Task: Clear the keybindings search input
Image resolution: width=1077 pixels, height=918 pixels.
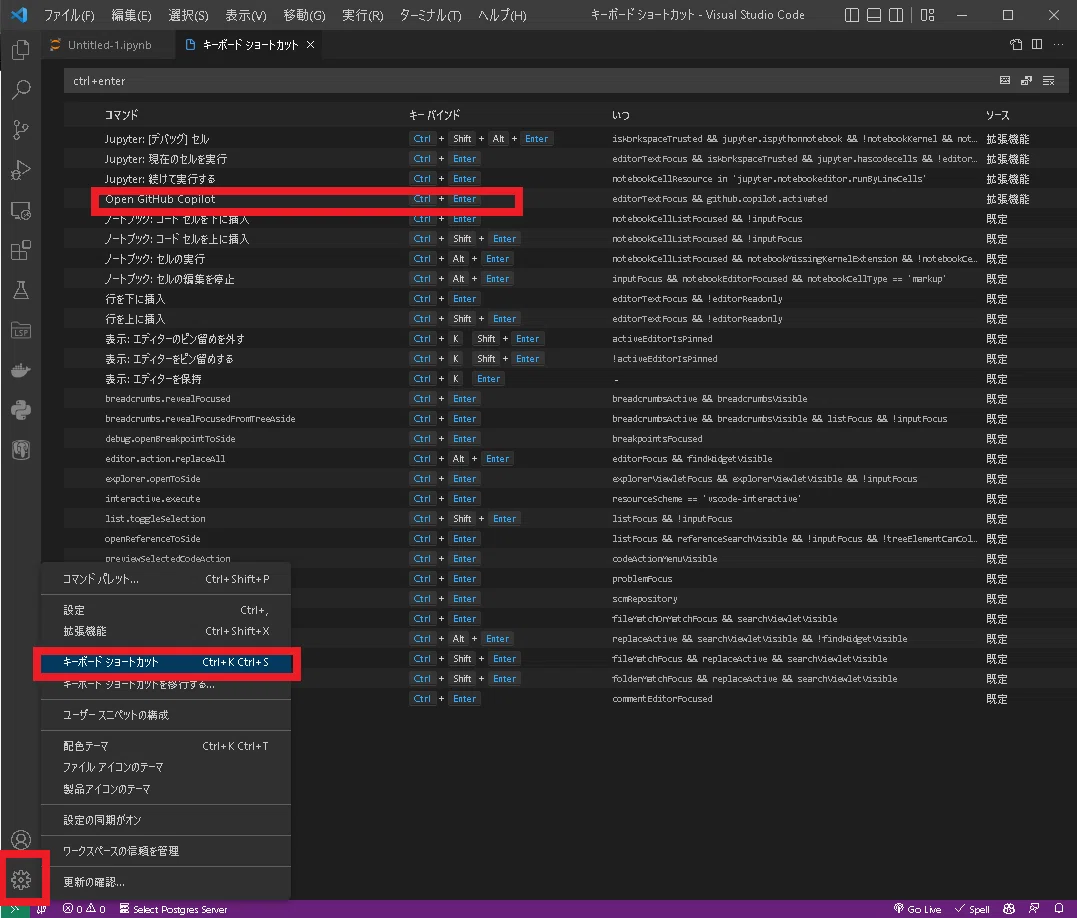Action: (1048, 81)
